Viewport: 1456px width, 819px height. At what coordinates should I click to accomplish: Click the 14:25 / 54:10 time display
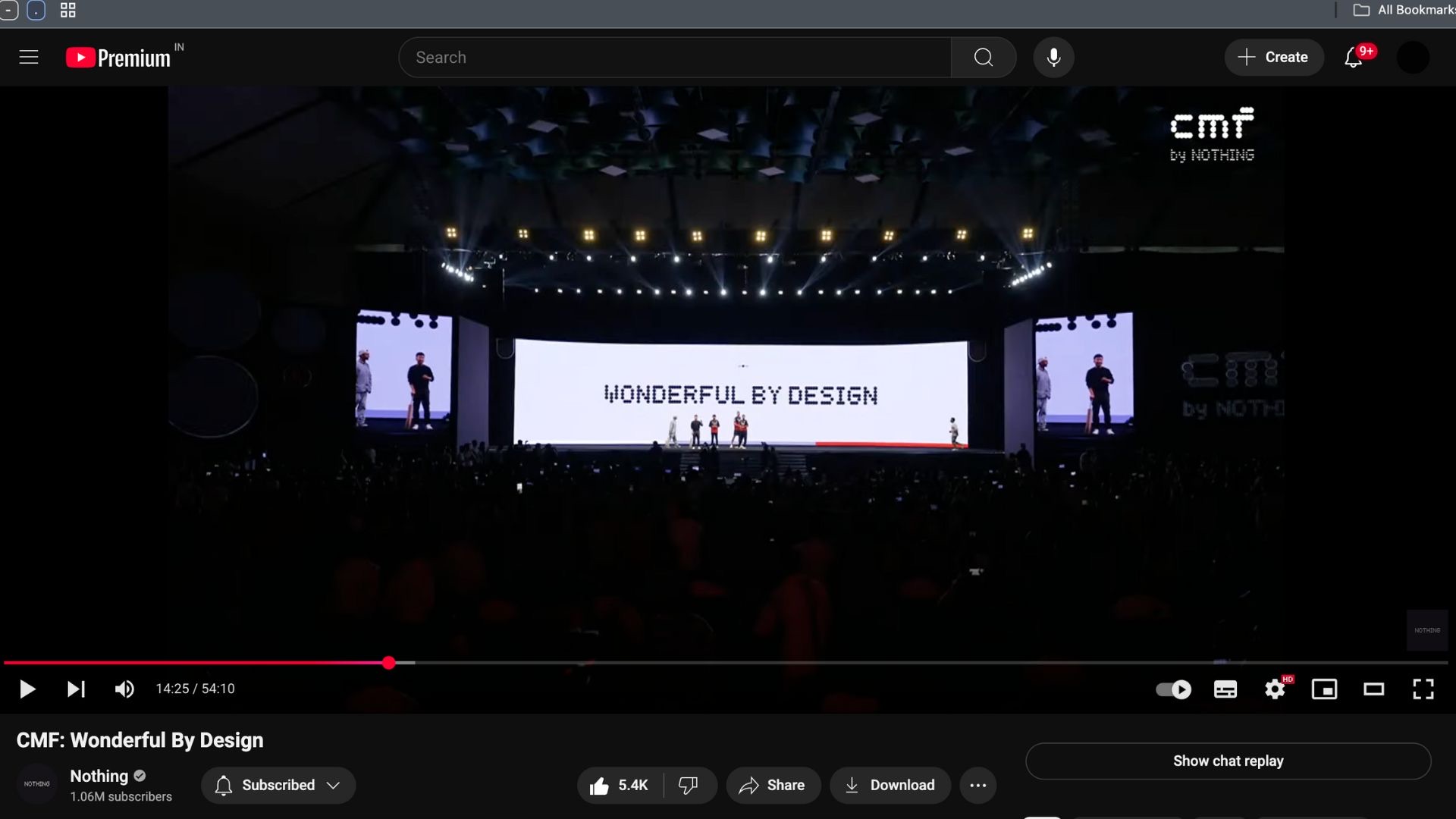pyautogui.click(x=196, y=689)
